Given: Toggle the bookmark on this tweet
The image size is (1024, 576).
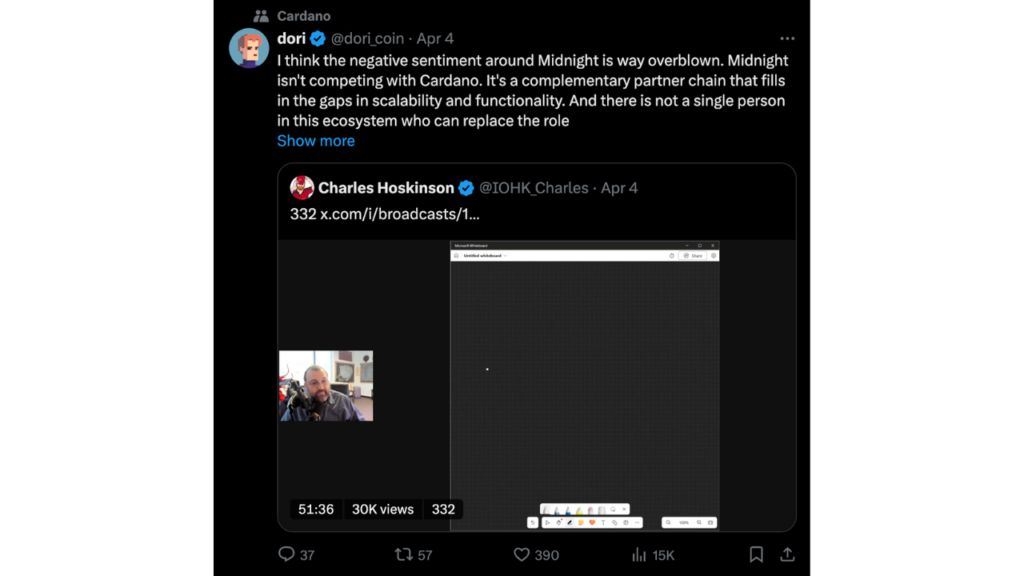Looking at the screenshot, I should (757, 554).
